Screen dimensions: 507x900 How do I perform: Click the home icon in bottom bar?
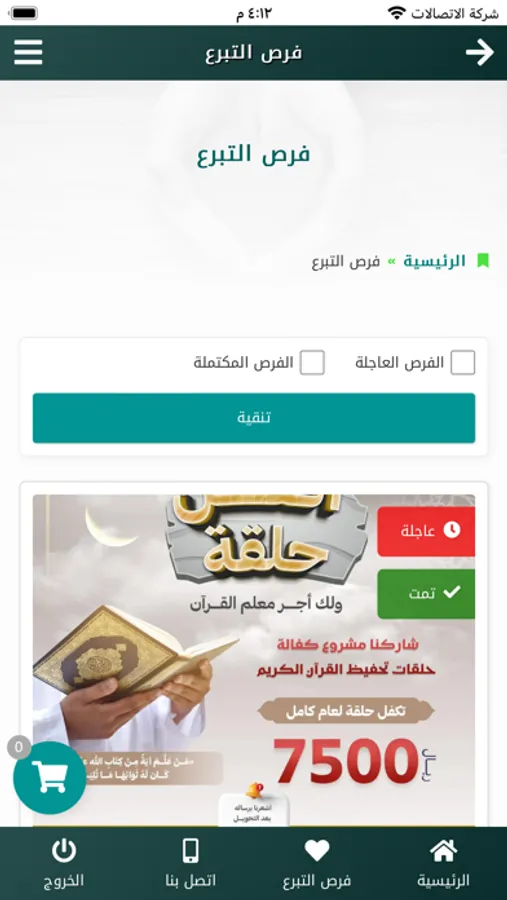443,850
